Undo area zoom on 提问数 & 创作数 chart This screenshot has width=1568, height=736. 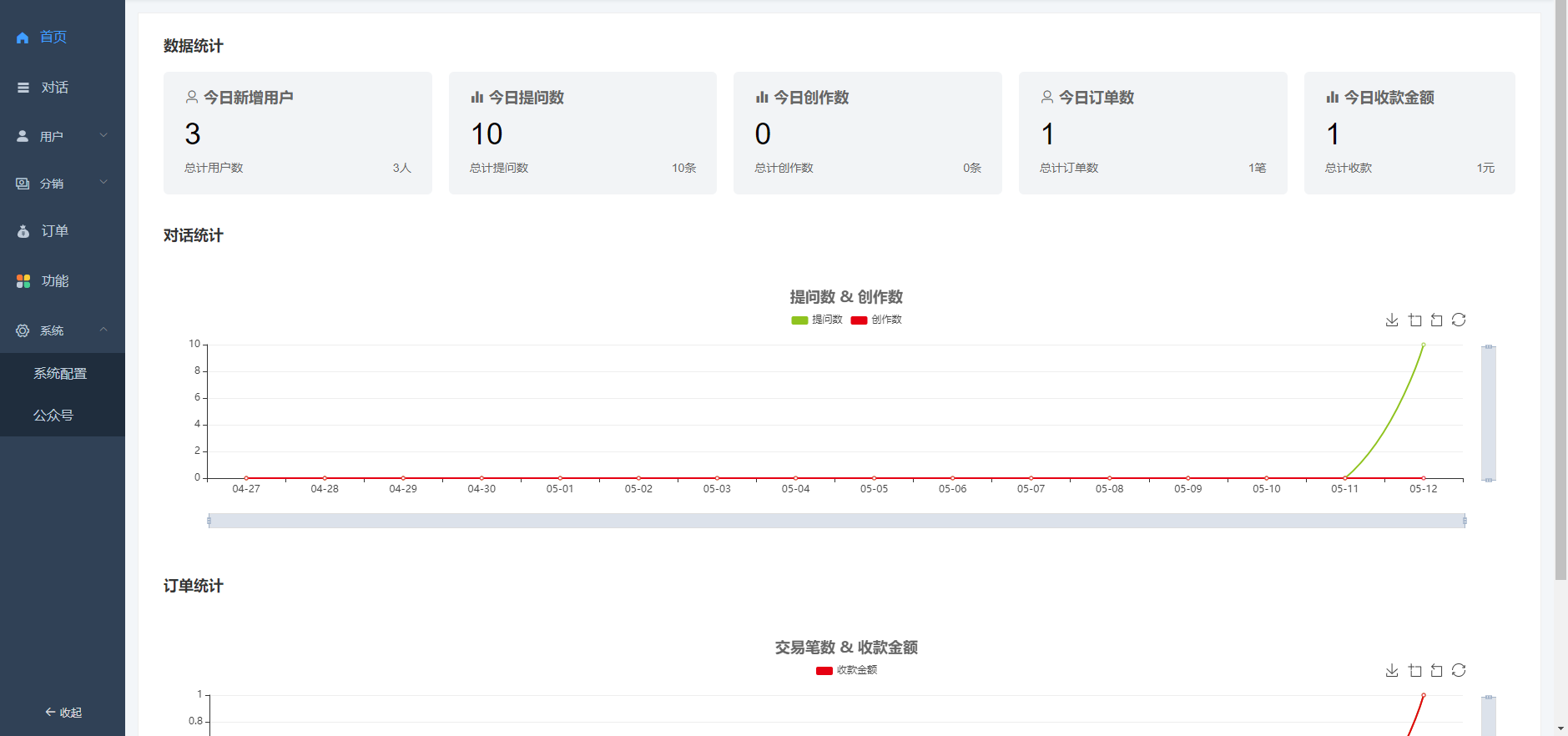(x=1436, y=320)
